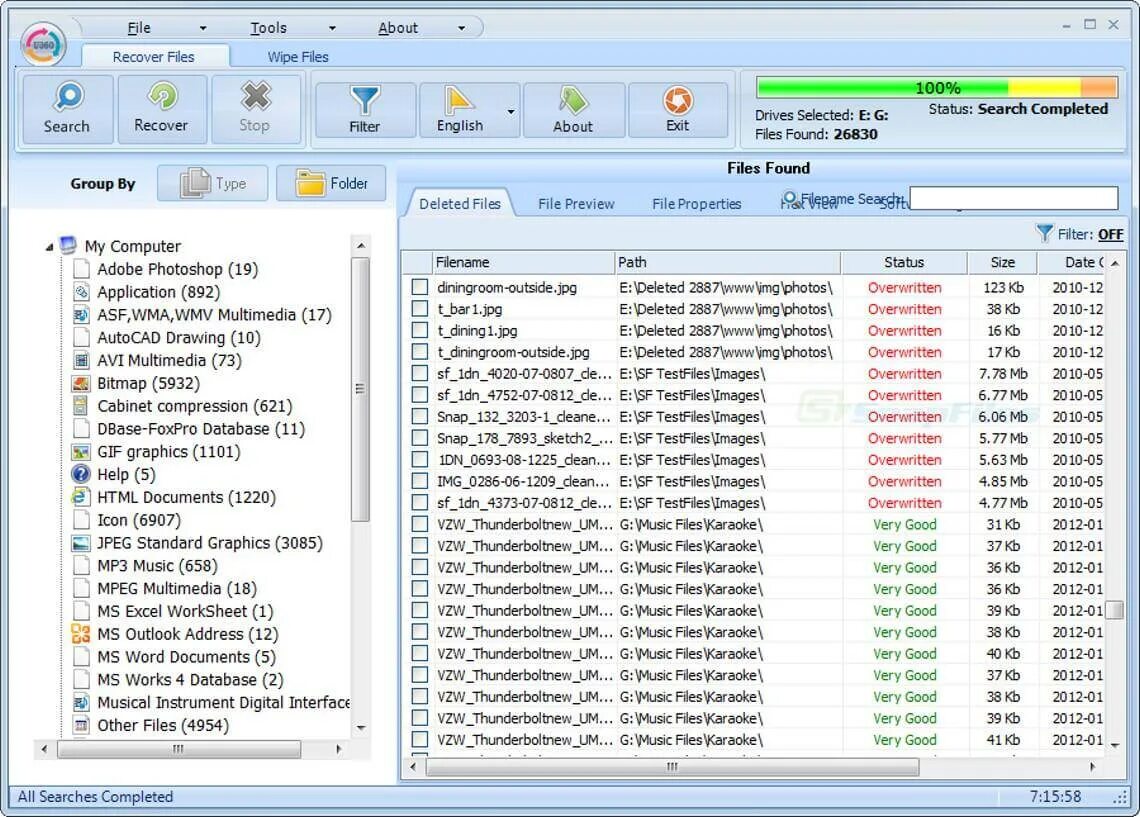Open the Deleted Files tab
Image resolution: width=1140 pixels, height=817 pixels.
pos(459,204)
